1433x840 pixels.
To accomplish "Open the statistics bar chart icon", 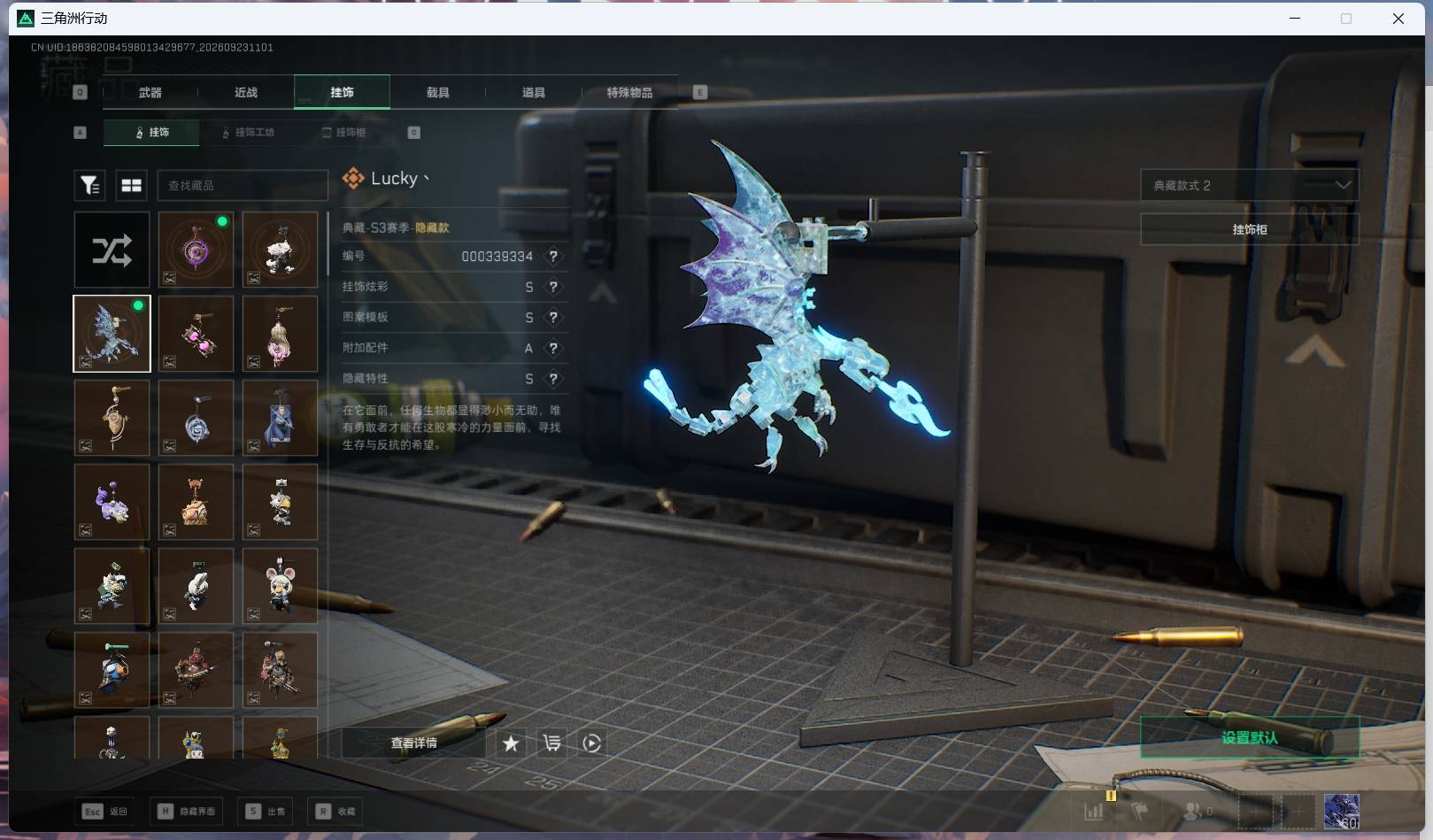I will point(1094,811).
